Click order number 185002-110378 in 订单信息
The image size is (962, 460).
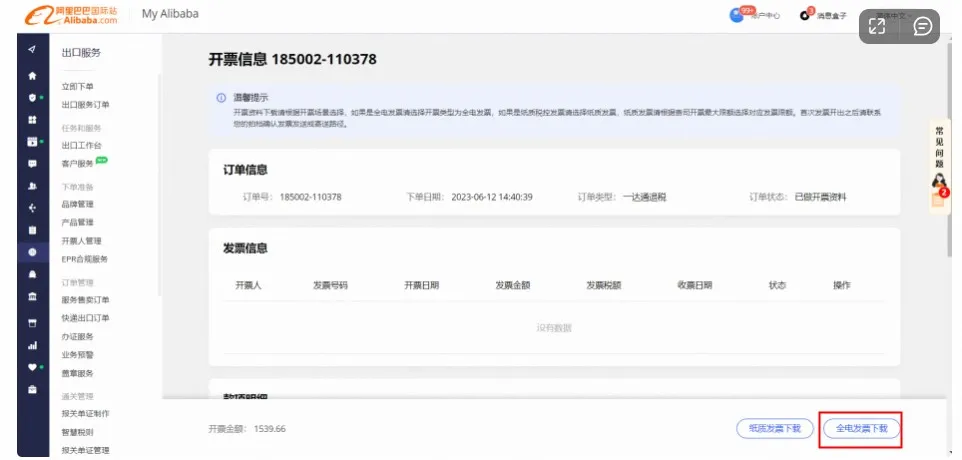[310, 197]
